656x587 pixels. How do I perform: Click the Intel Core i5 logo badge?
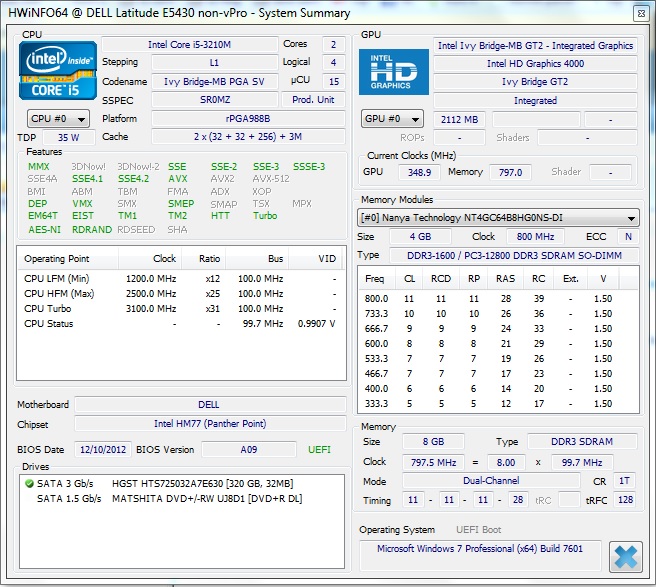[x=58, y=70]
